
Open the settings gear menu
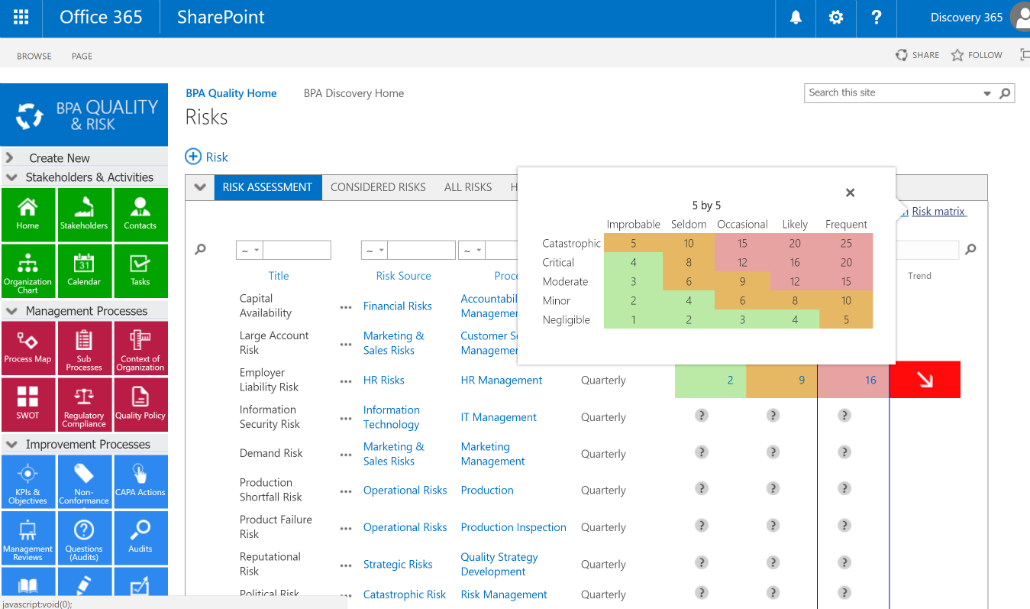(x=836, y=18)
